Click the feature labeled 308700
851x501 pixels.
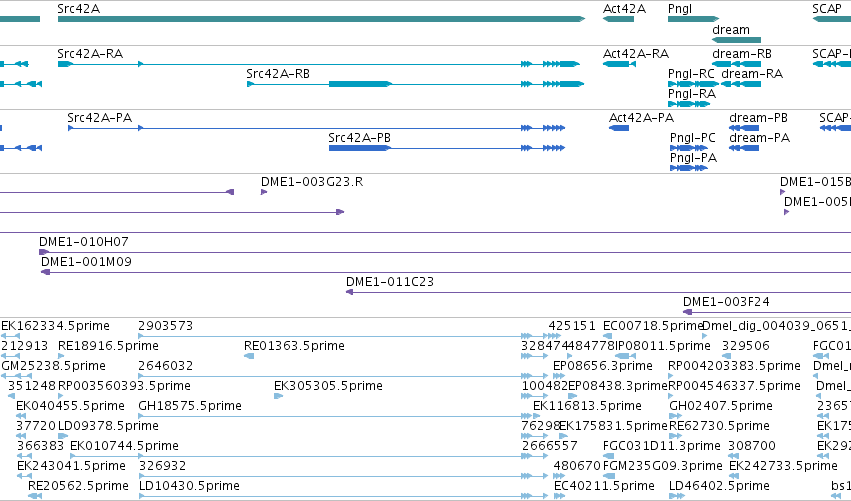pyautogui.click(x=752, y=446)
